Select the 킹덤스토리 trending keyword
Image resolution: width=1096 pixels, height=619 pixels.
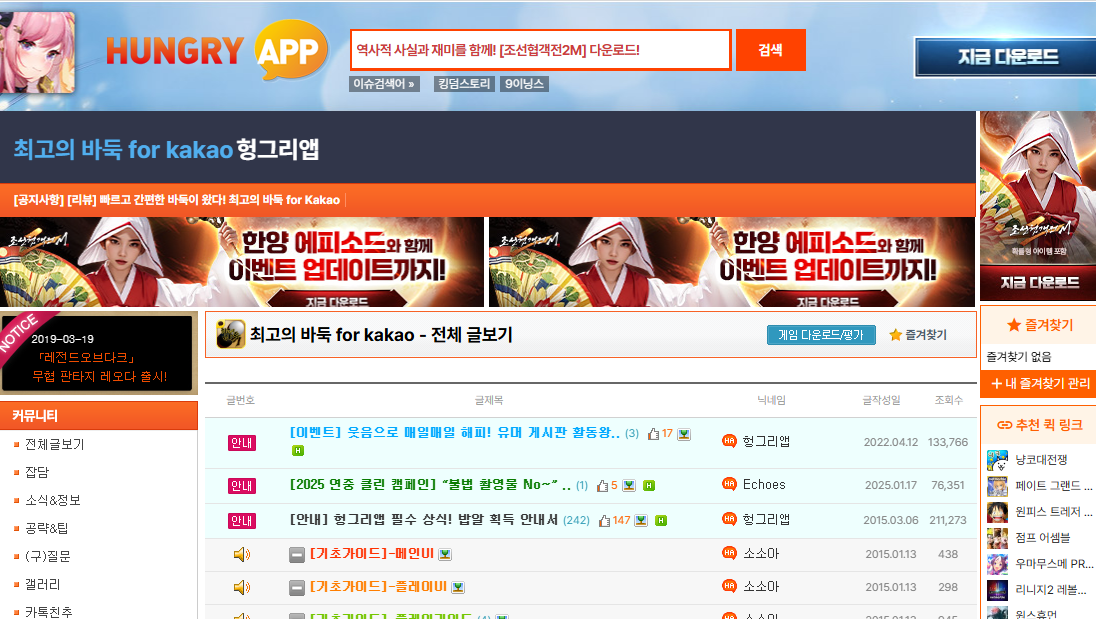click(464, 84)
